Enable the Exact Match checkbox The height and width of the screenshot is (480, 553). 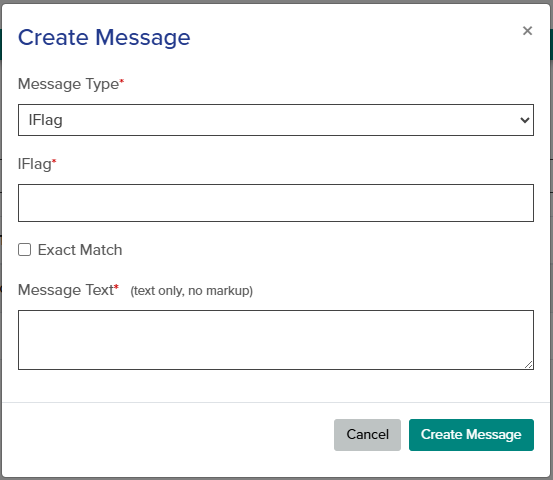click(24, 250)
